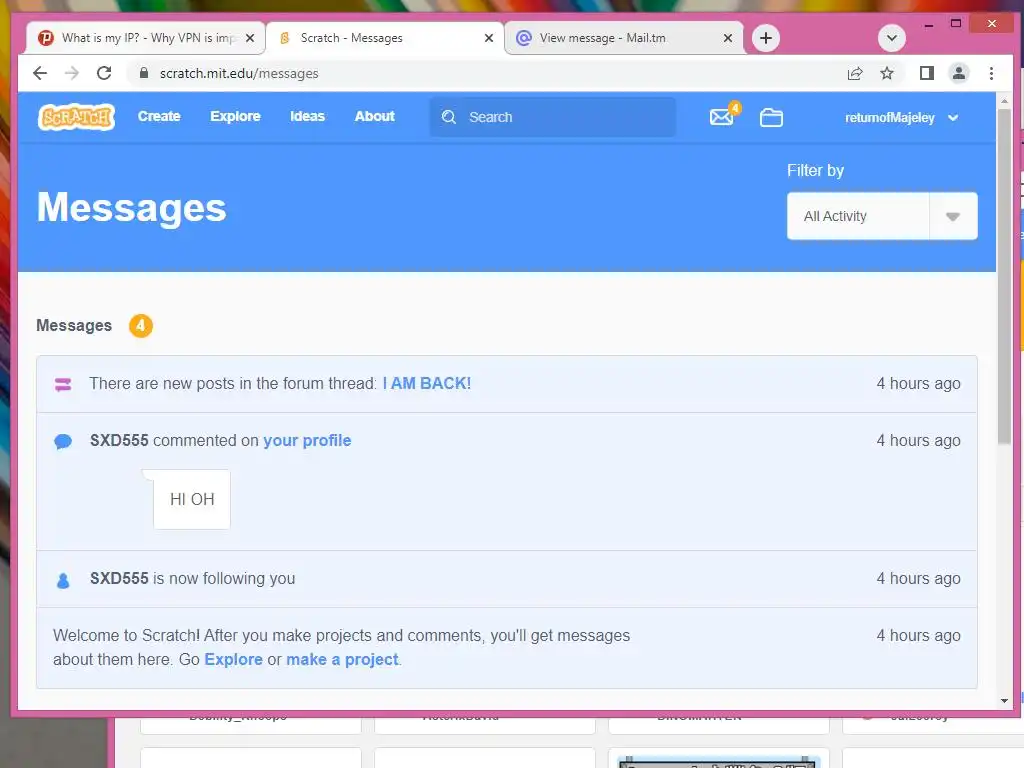Close the Mail.tm tab
Viewport: 1024px width, 768px height.
click(x=728, y=38)
